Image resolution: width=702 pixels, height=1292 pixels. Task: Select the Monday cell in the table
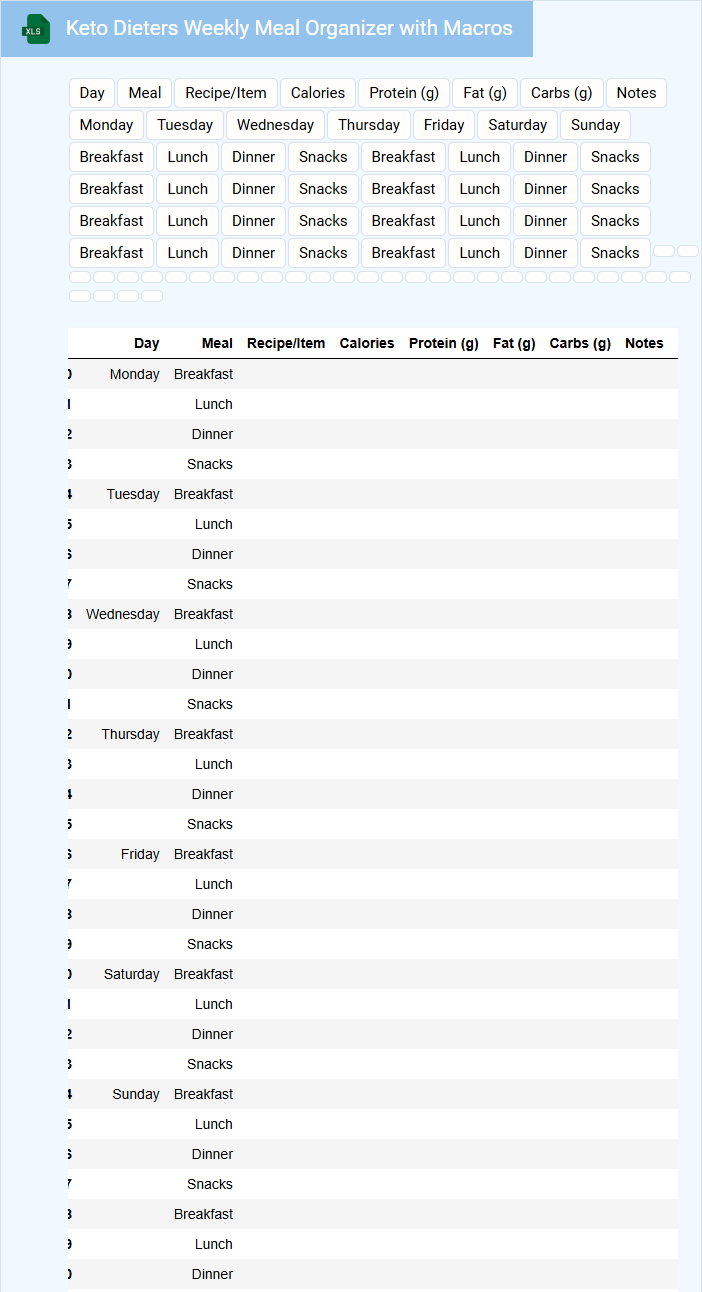134,374
